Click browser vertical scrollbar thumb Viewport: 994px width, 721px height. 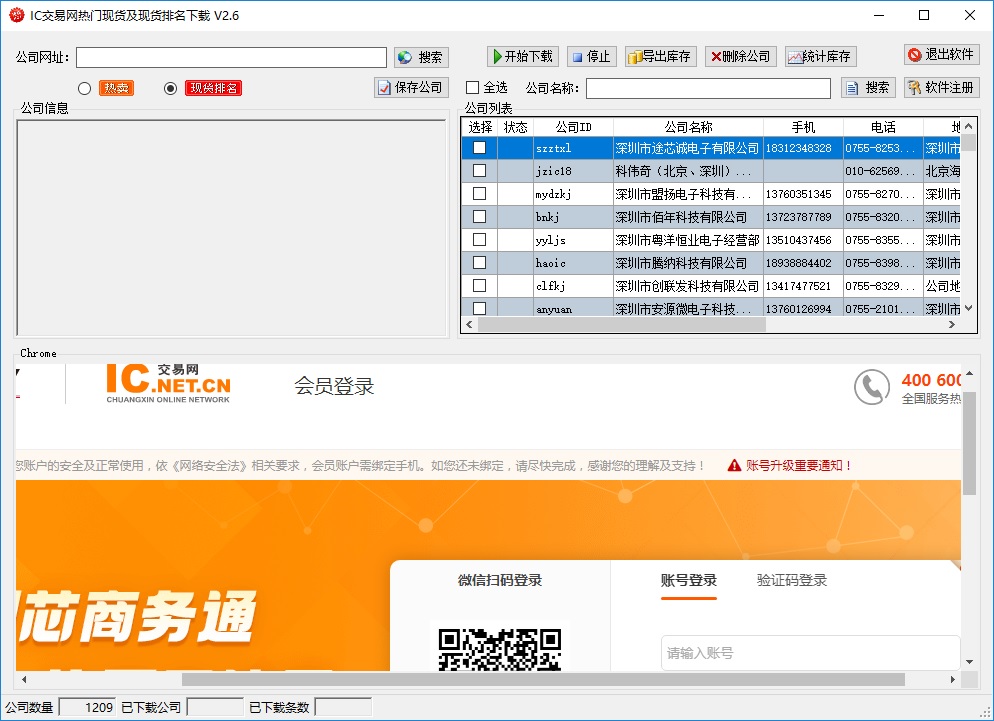[969, 443]
